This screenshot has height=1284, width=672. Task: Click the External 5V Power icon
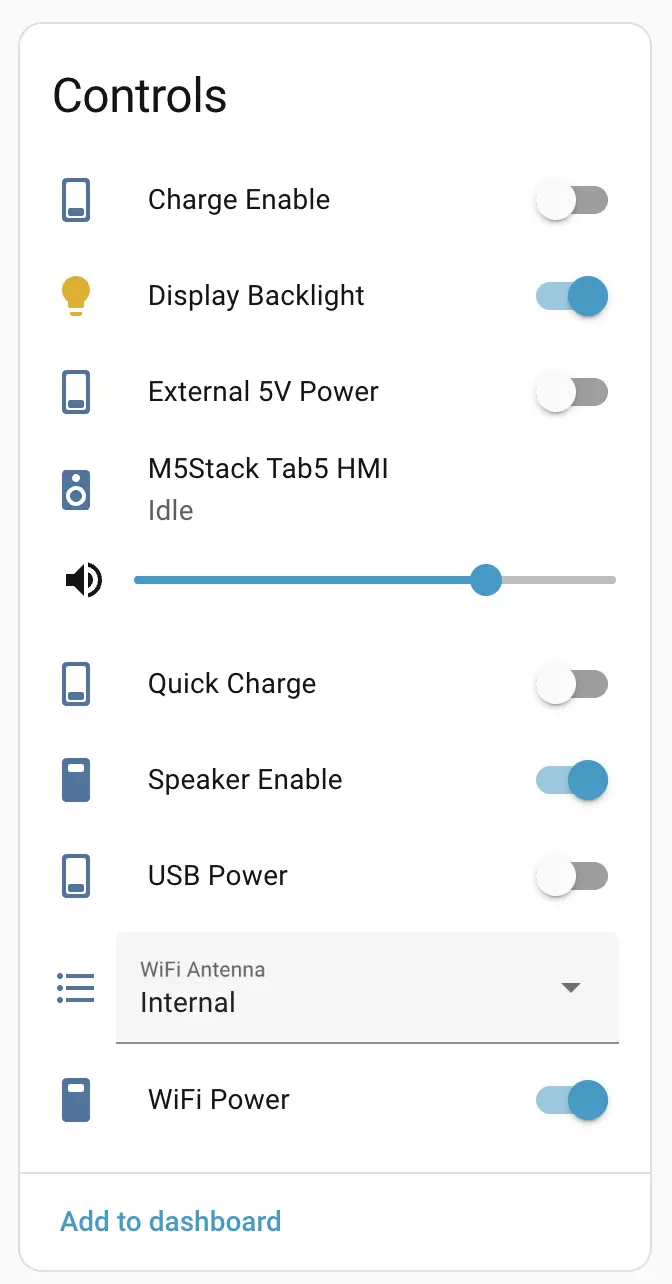point(76,392)
